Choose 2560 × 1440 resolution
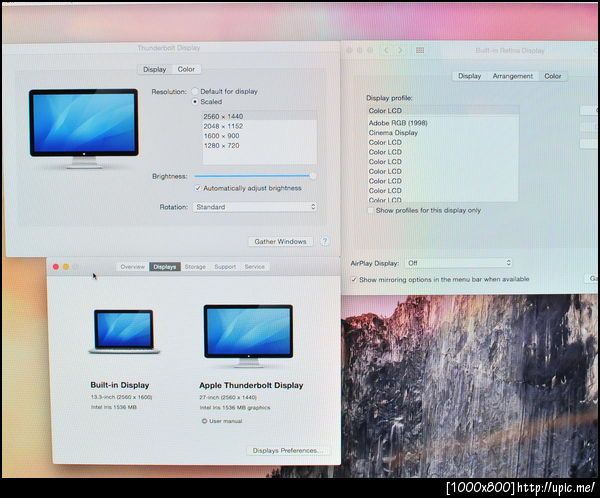 [x=259, y=116]
